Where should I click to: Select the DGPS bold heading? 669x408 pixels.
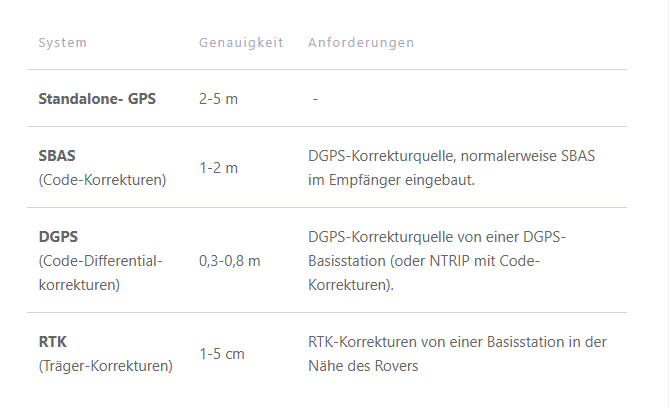point(58,237)
